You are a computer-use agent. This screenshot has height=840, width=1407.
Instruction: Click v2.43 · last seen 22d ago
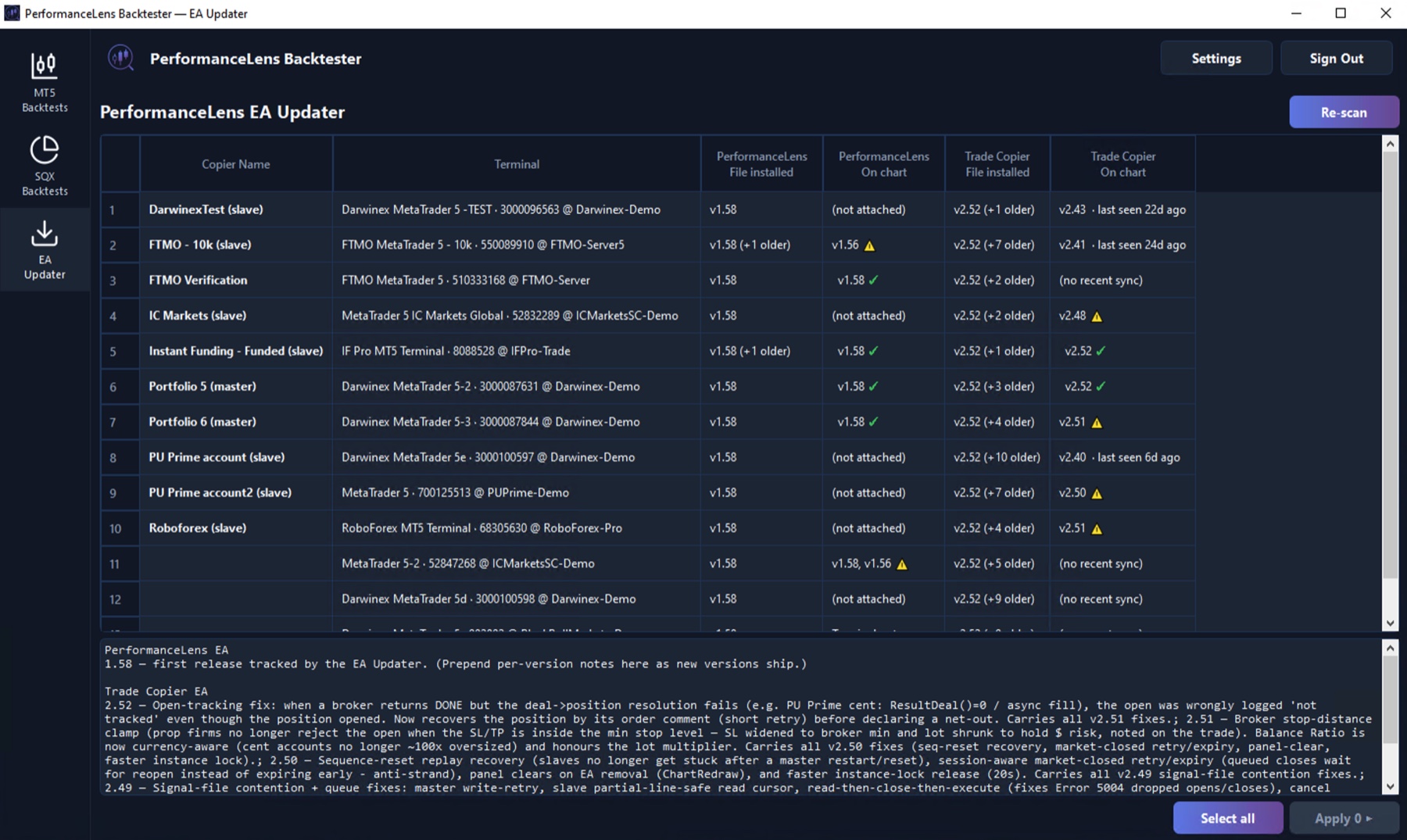1122,209
